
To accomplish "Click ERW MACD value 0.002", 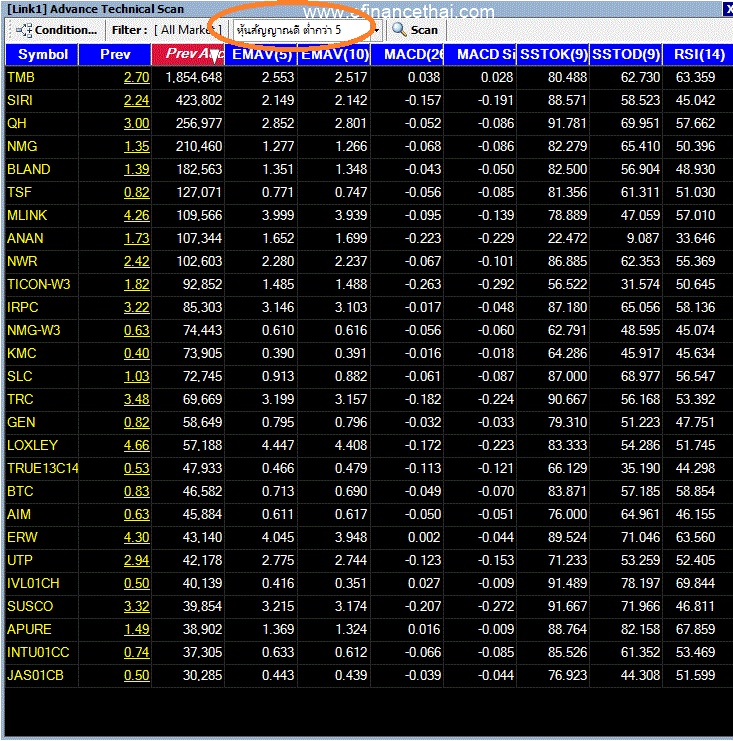I will [424, 537].
